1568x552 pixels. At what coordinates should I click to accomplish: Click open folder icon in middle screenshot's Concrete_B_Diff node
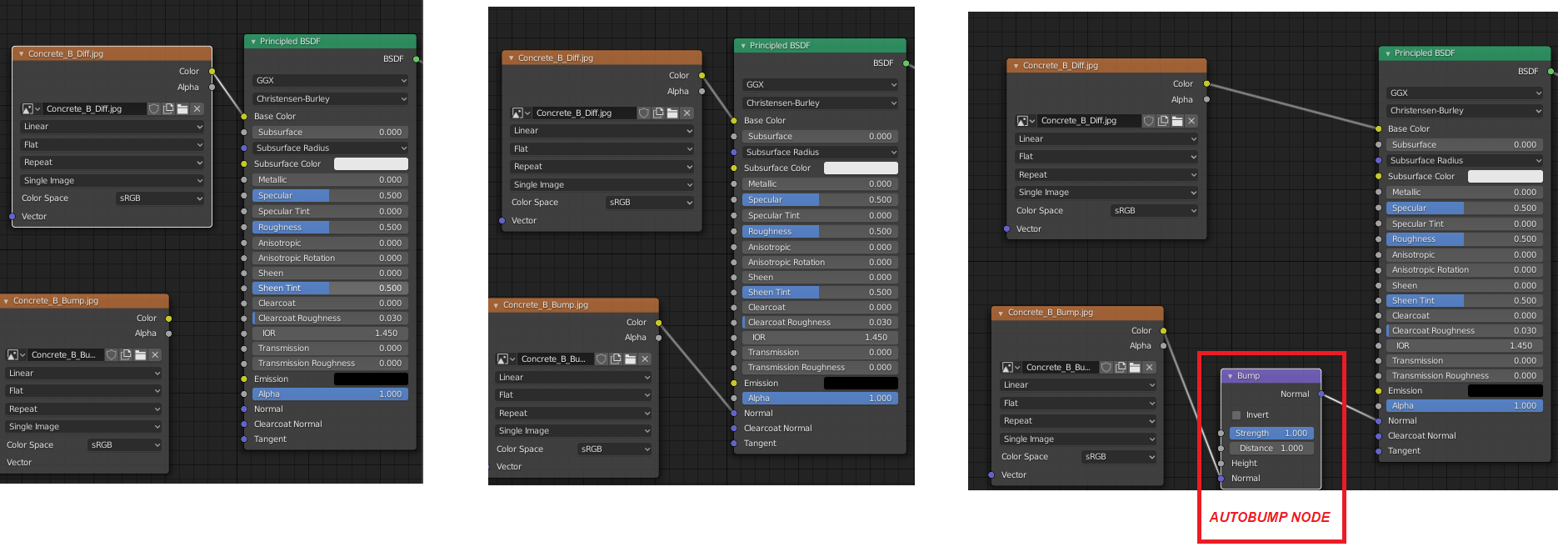coord(672,113)
